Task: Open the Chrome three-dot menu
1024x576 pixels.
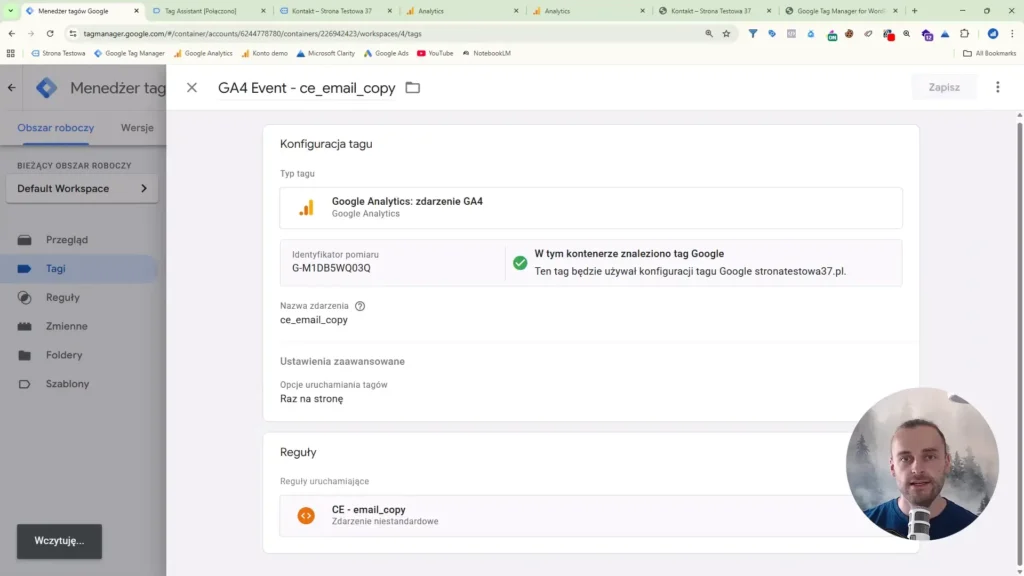Action: (1012, 33)
